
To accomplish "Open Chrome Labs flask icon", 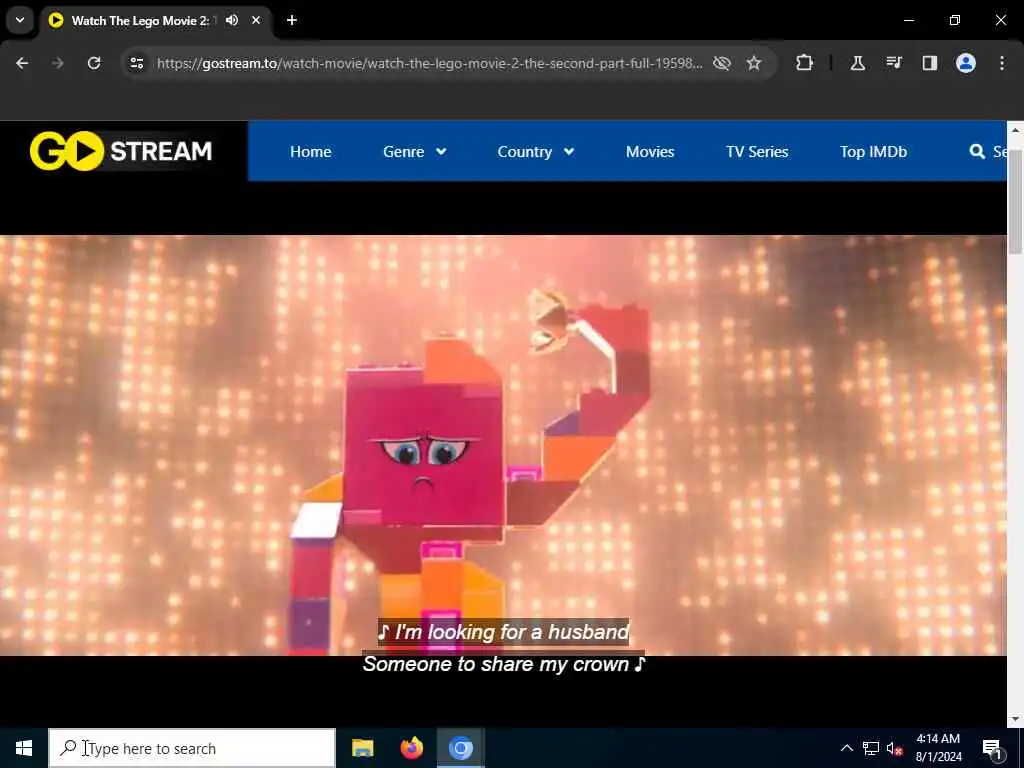I will coord(857,63).
